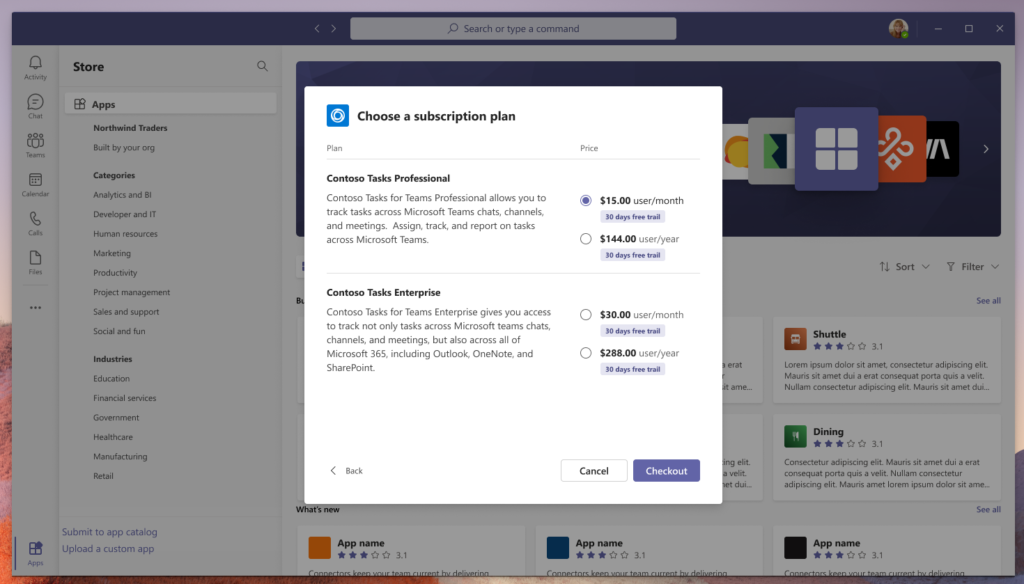1024x584 pixels.
Task: Click the Shuttle app title
Action: (x=829, y=334)
